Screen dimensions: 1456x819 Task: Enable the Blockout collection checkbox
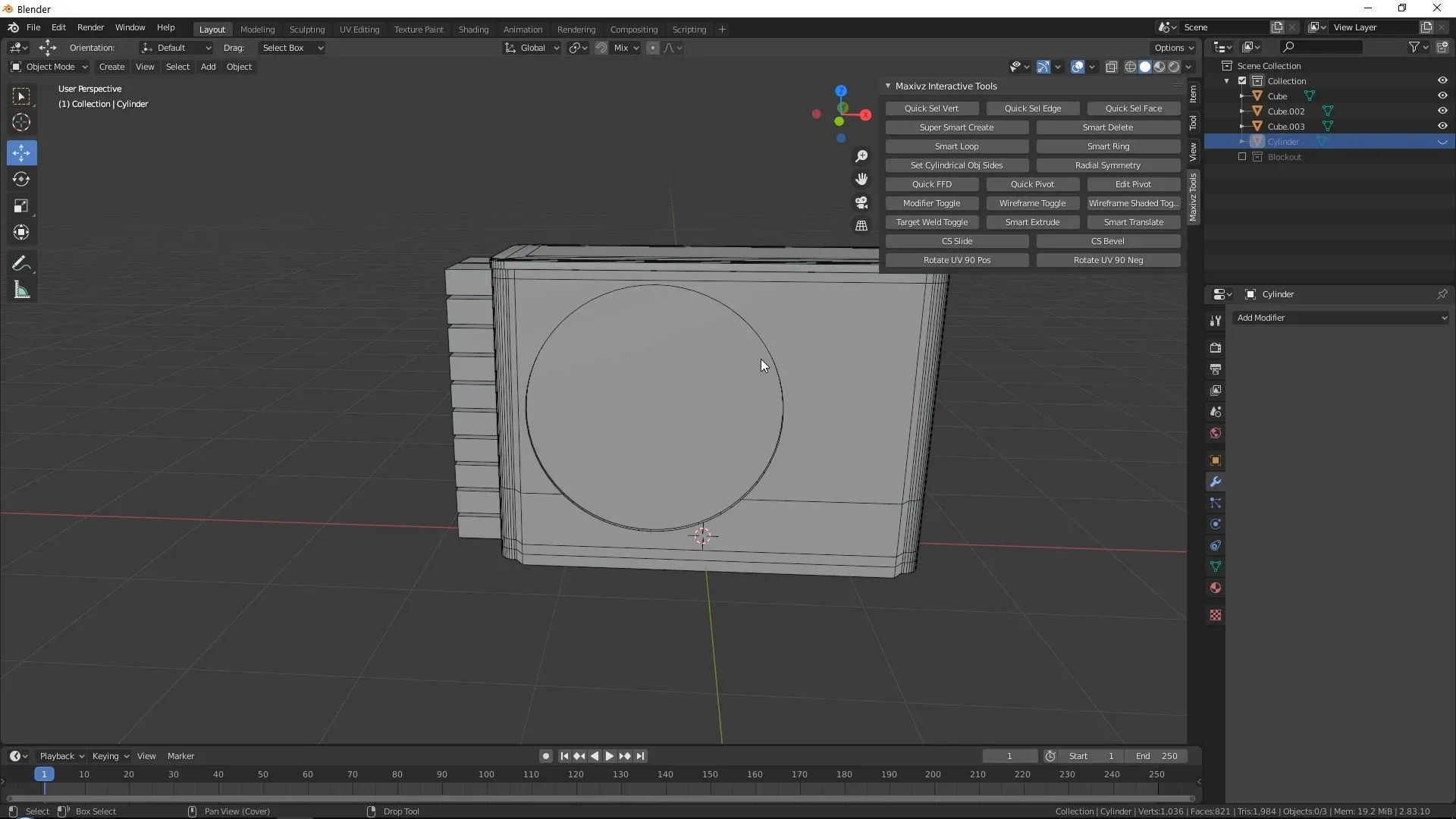pos(1242,157)
